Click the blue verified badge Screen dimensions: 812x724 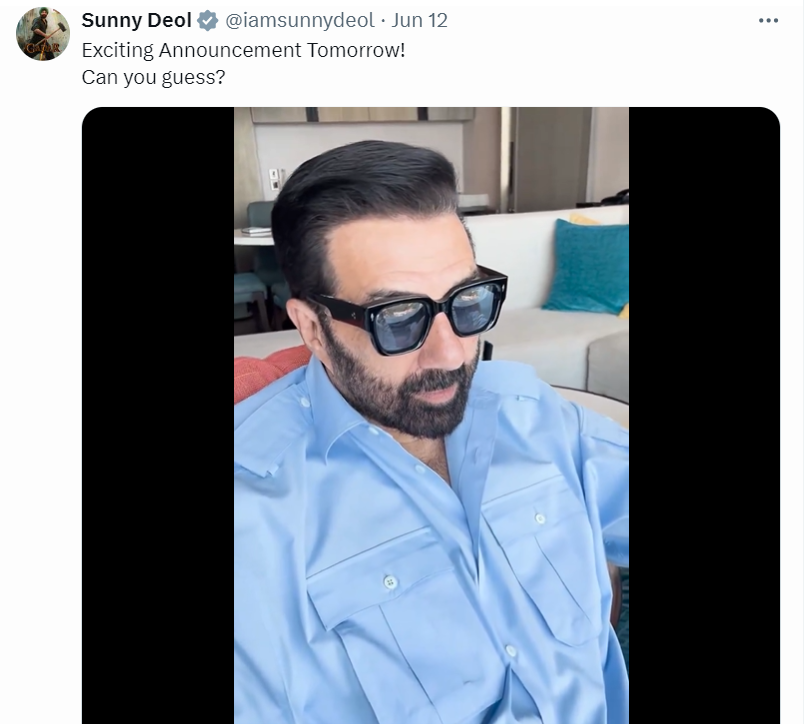coord(207,21)
